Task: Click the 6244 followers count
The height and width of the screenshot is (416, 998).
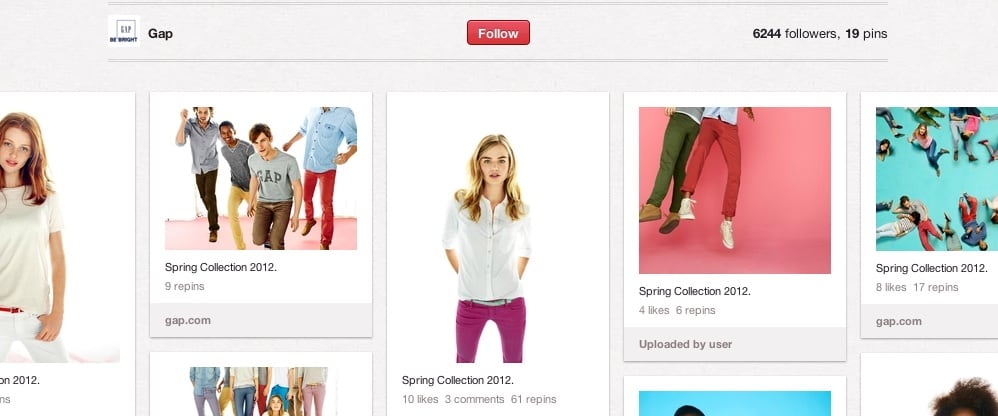Action: click(x=794, y=33)
